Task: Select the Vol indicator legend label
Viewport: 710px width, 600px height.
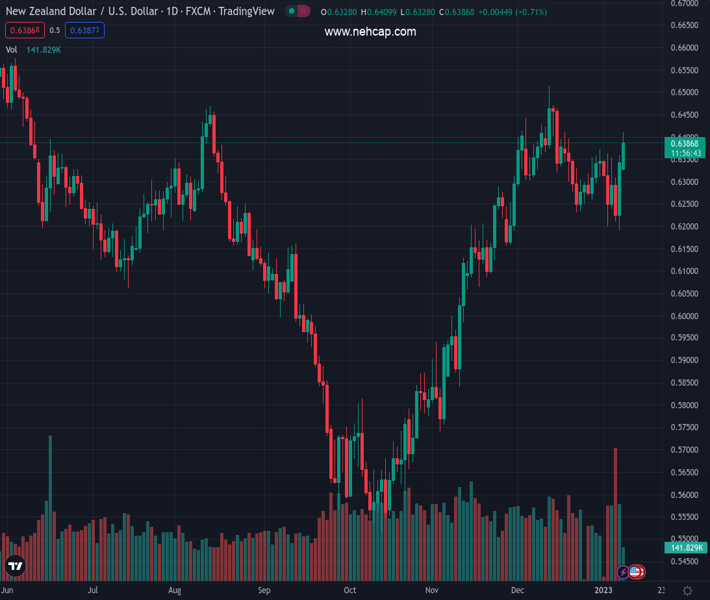Action: [x=12, y=49]
